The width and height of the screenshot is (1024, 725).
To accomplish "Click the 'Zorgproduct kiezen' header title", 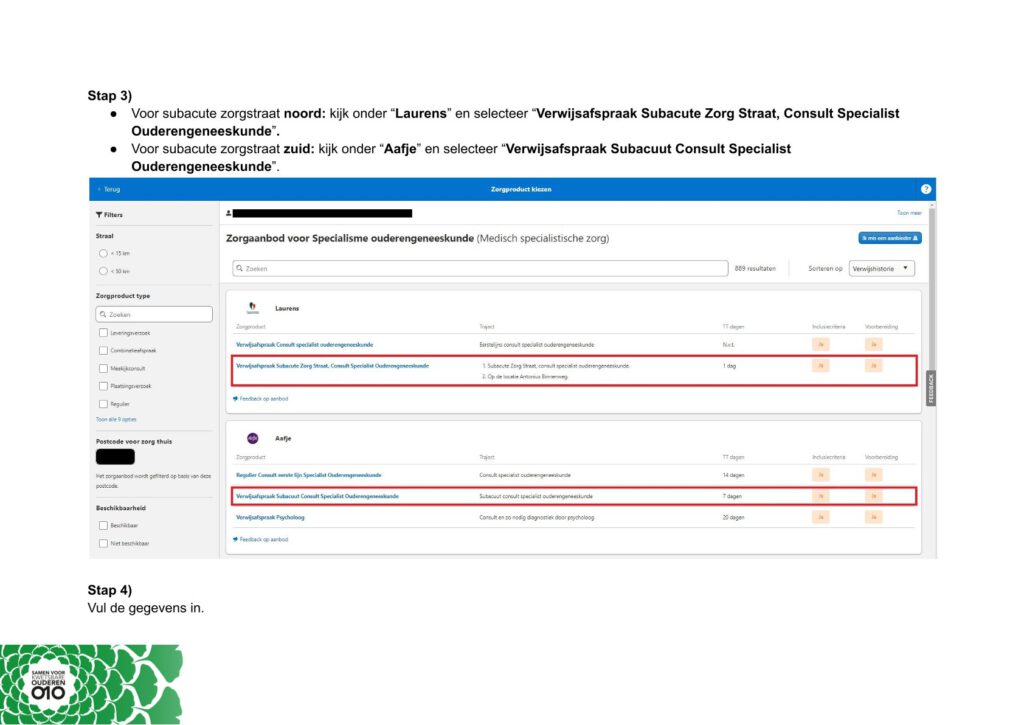I will [x=521, y=189].
